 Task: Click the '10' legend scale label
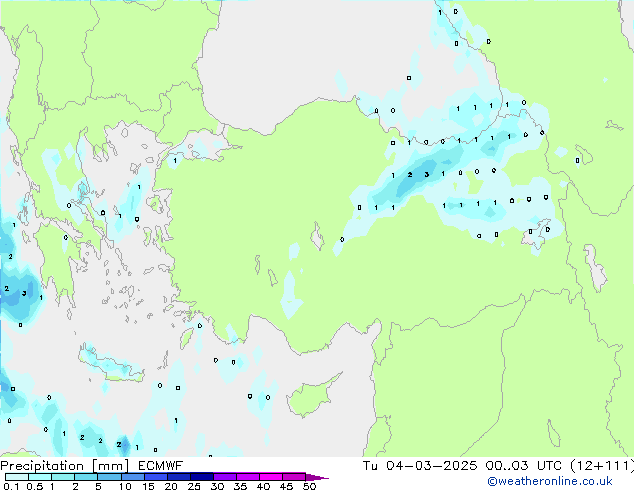[125, 486]
